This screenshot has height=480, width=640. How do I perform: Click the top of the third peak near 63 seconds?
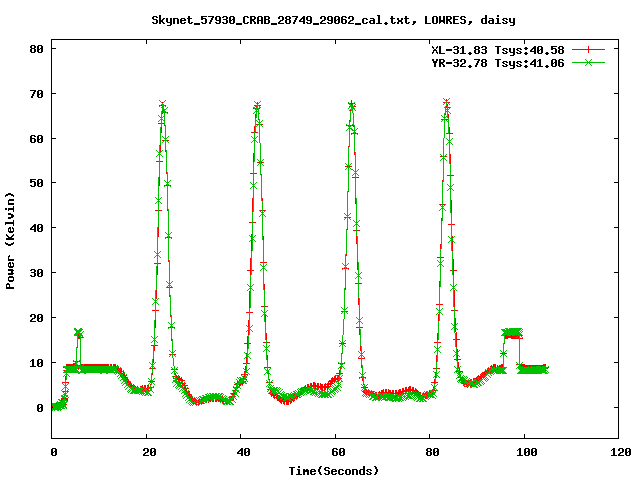click(x=351, y=105)
